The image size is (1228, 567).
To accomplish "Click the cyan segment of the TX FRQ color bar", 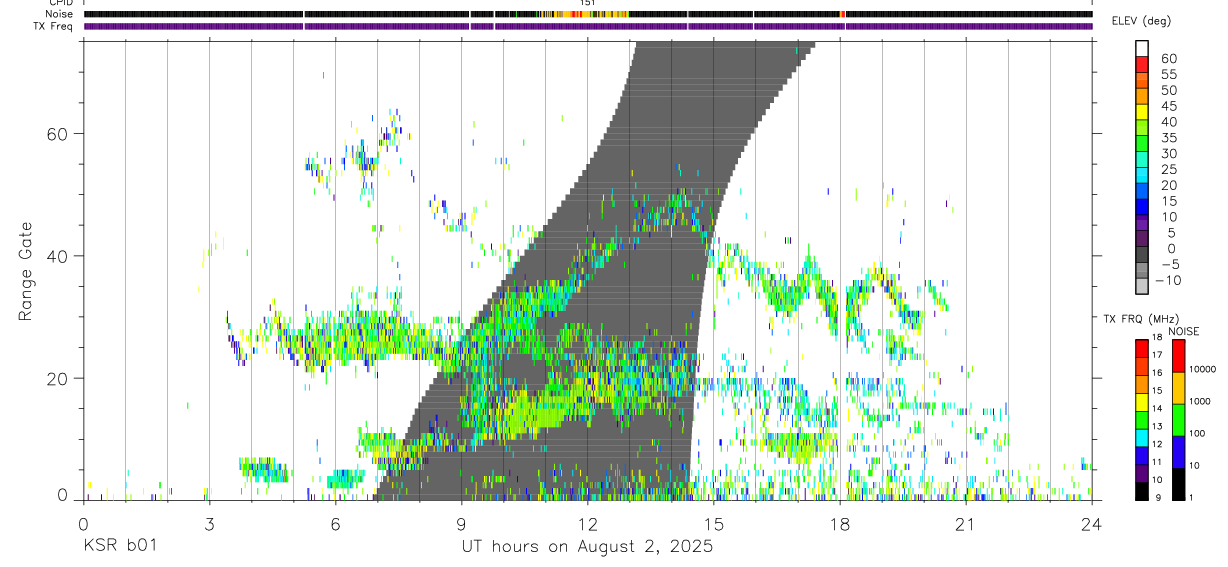I will pos(1141,438).
